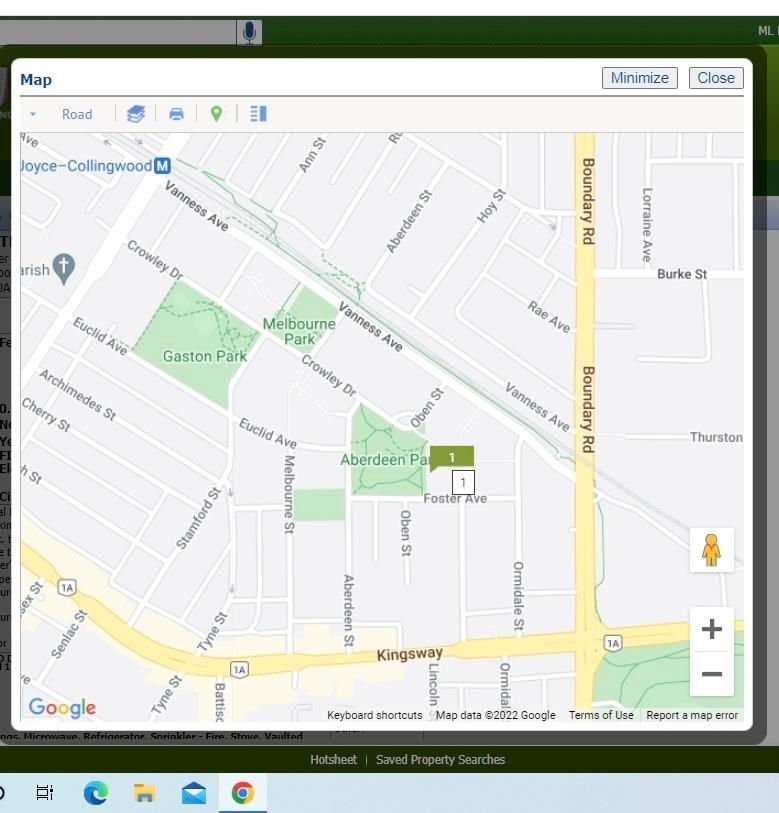Zoom in with the plus button

coord(712,628)
